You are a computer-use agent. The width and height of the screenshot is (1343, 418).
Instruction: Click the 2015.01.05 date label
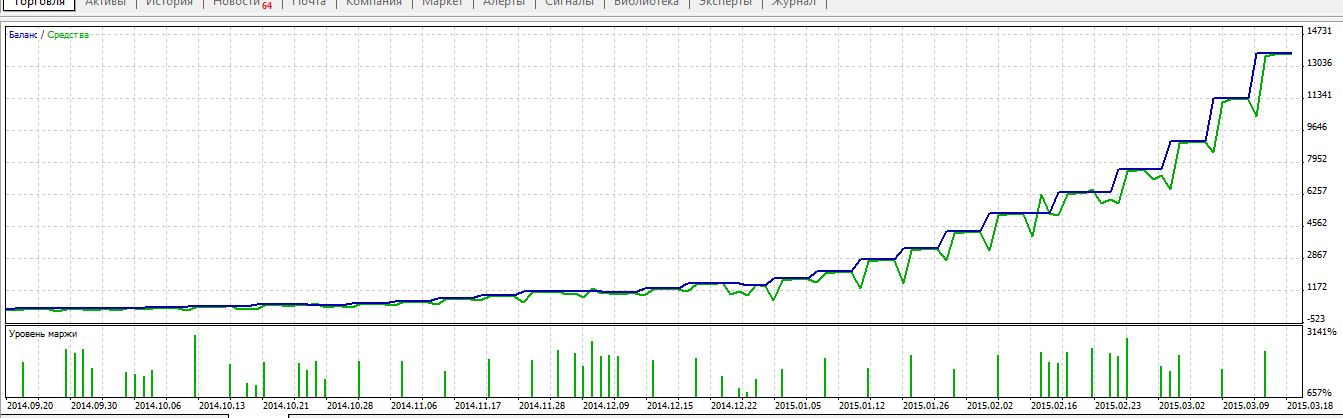[x=797, y=406]
